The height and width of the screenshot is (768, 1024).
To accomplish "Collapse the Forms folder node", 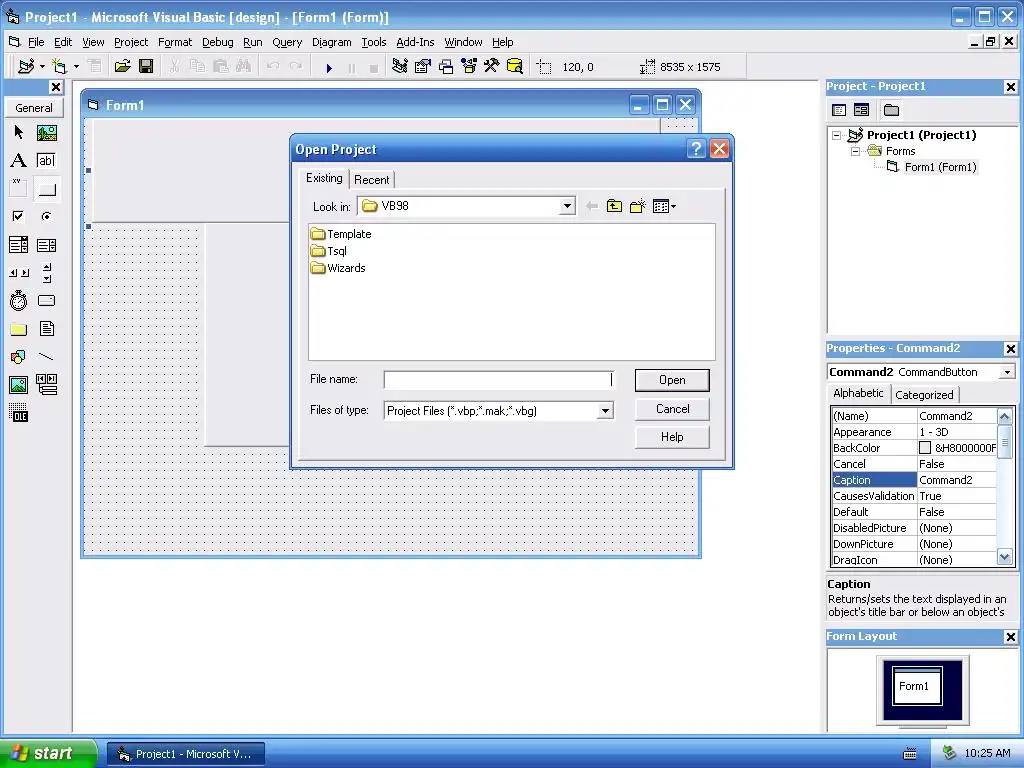I will pyautogui.click(x=856, y=152).
